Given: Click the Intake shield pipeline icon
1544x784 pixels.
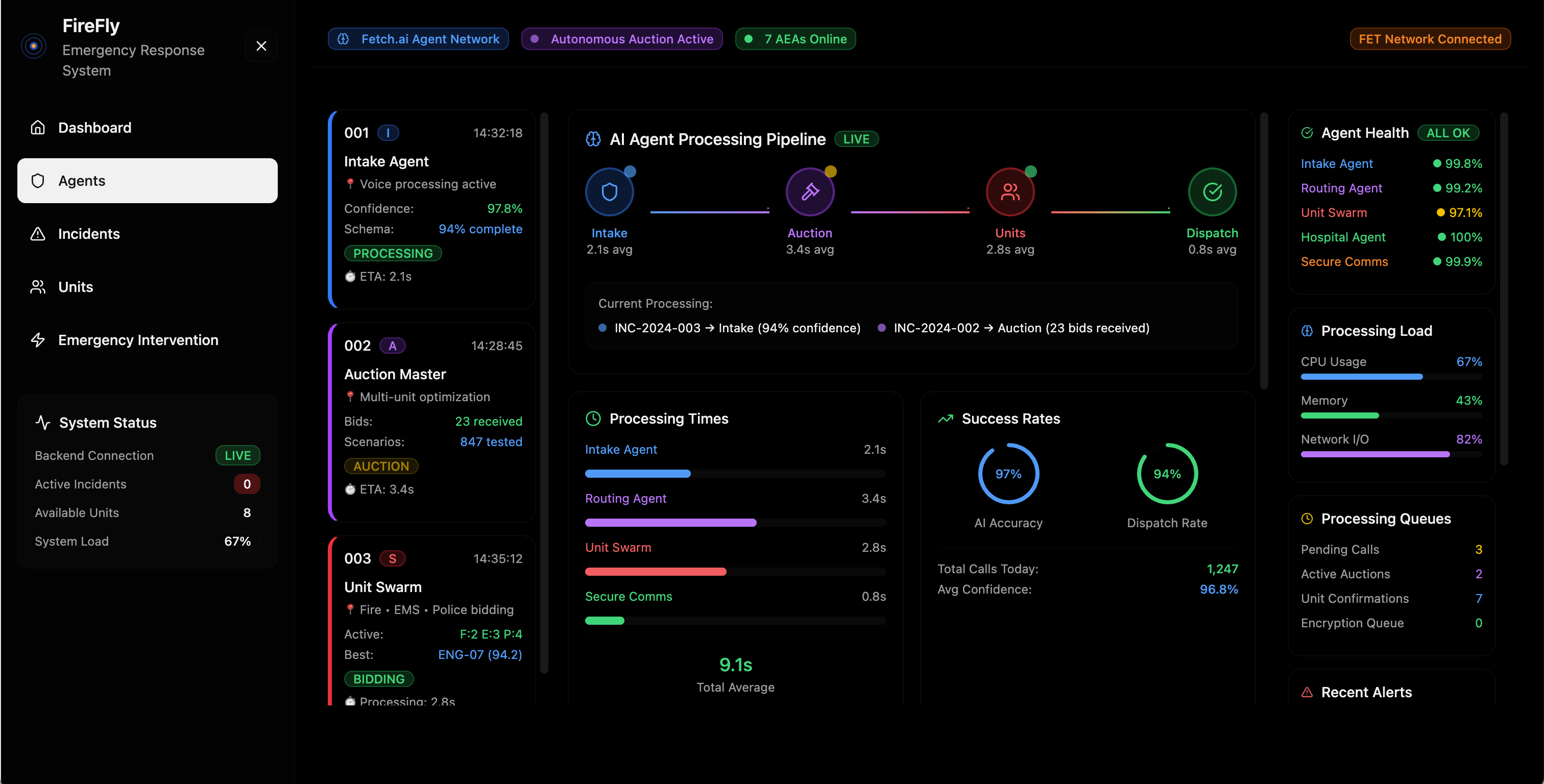Looking at the screenshot, I should click(x=609, y=192).
